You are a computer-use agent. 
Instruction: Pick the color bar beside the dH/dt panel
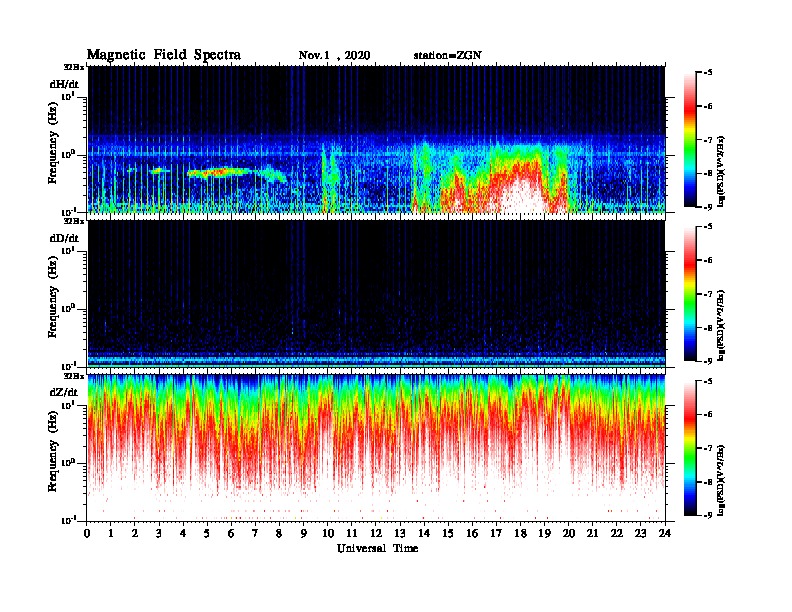pyautogui.click(x=690, y=140)
